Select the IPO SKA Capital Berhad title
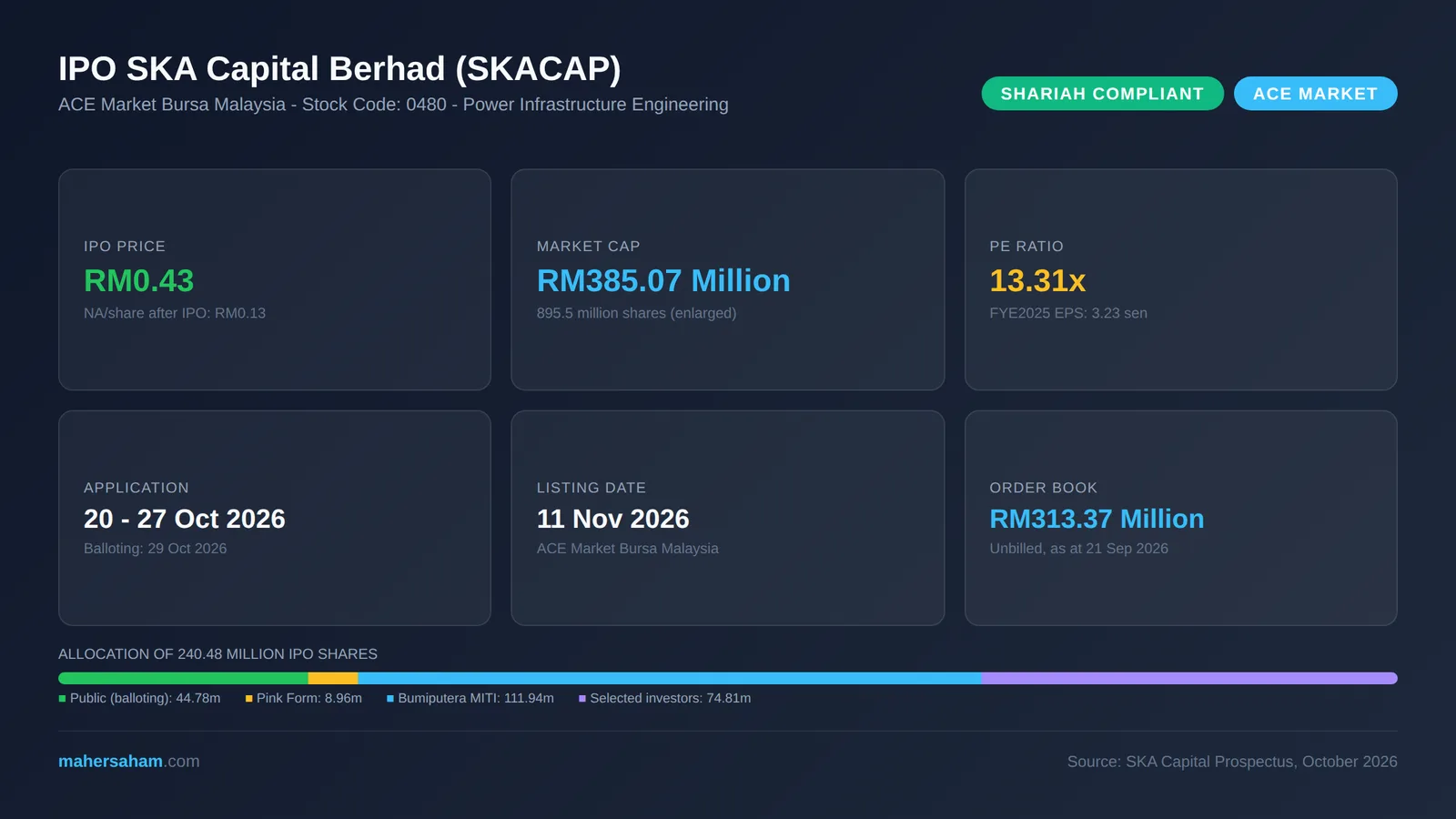This screenshot has width=1456, height=819. coord(339,69)
